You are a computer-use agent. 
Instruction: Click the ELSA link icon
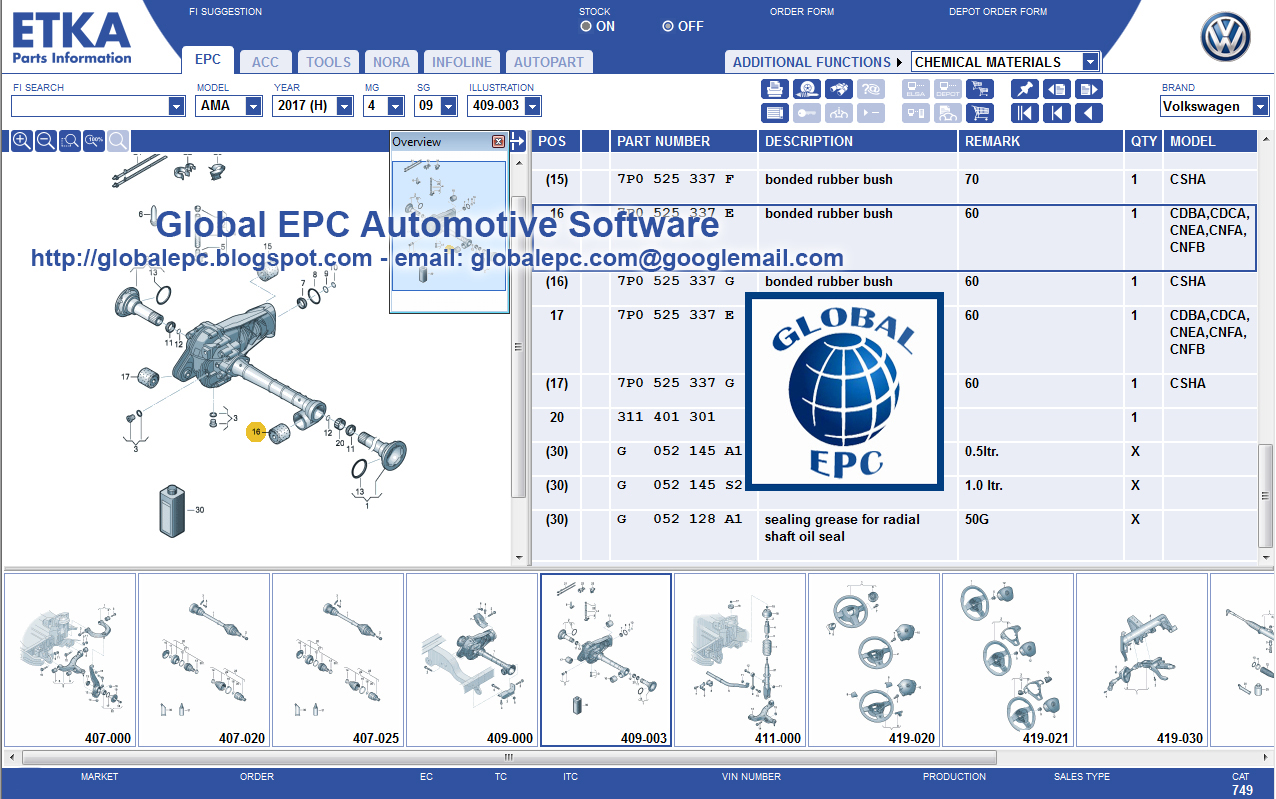tap(915, 89)
